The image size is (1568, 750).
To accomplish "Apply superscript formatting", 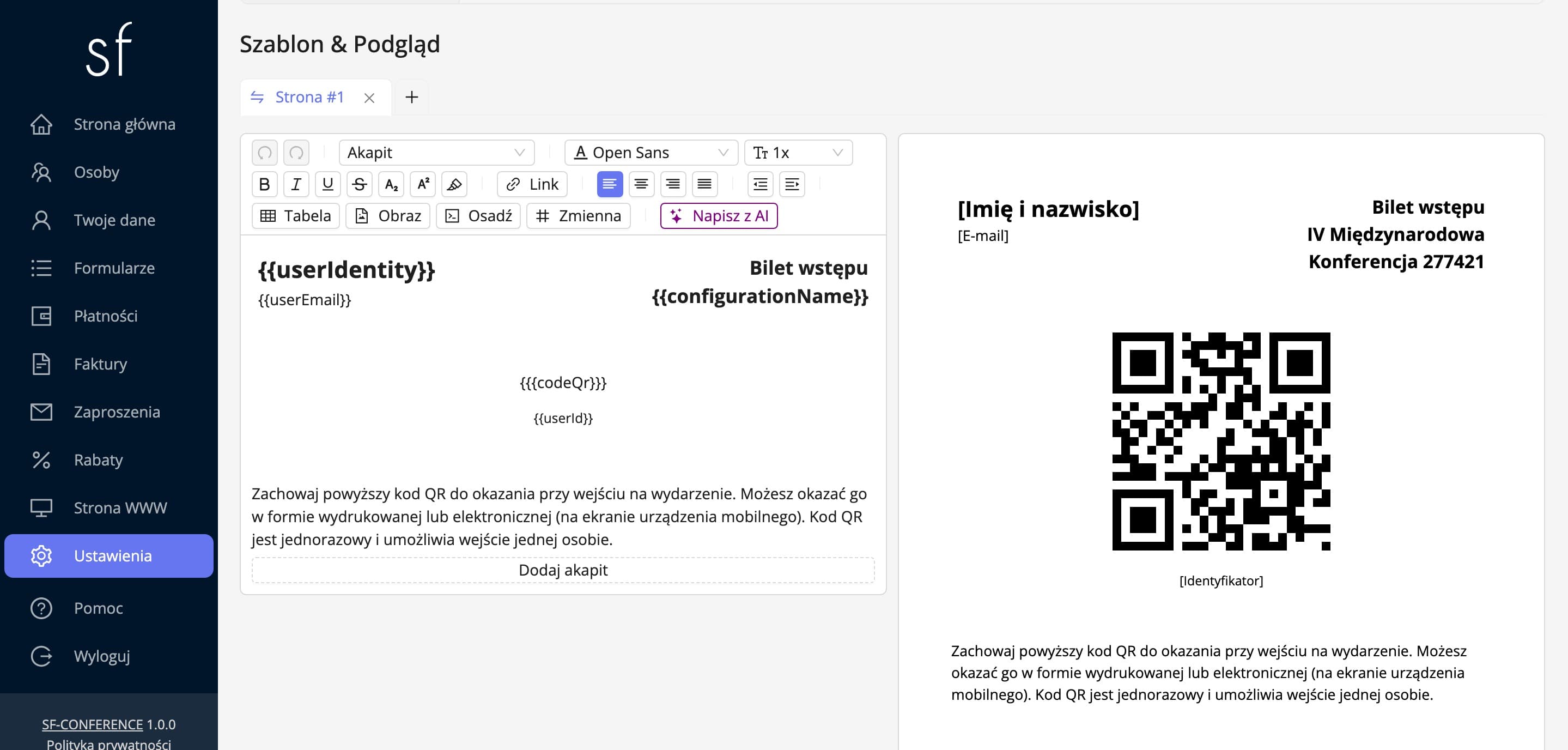I will coord(423,184).
